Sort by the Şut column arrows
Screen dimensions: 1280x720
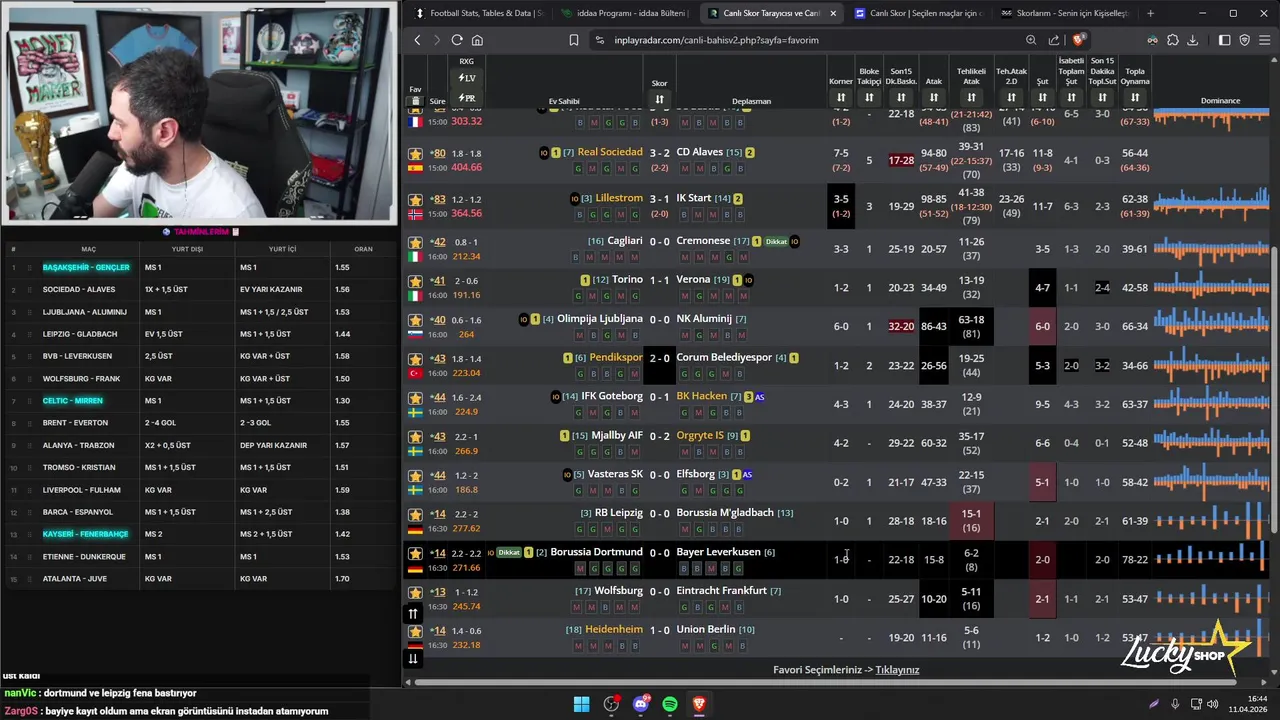pyautogui.click(x=1042, y=97)
